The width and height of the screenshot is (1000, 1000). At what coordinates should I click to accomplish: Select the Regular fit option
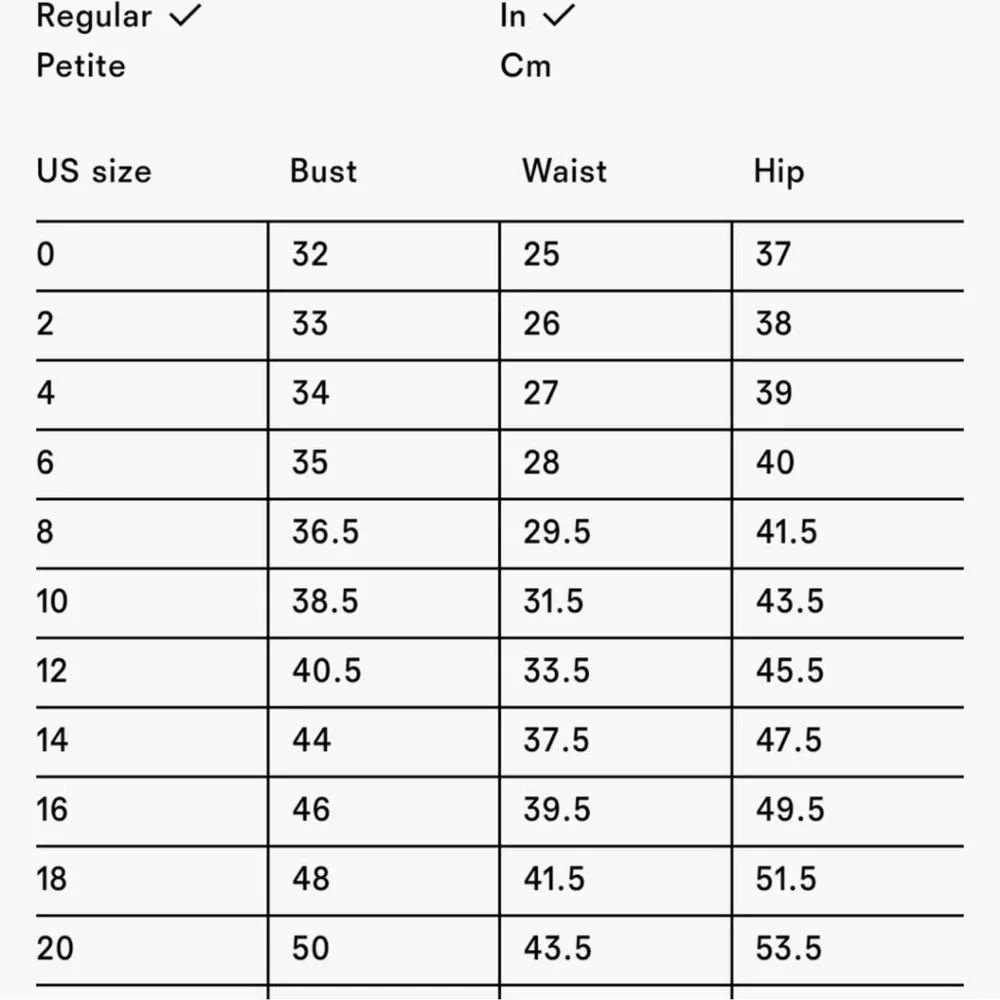tap(94, 15)
